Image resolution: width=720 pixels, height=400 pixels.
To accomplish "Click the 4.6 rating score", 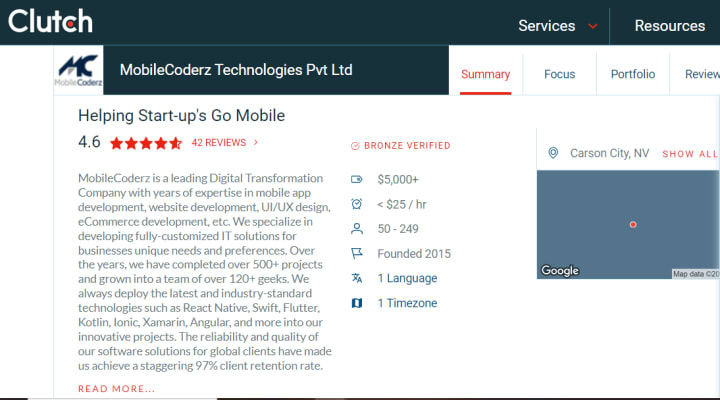I will [x=89, y=142].
